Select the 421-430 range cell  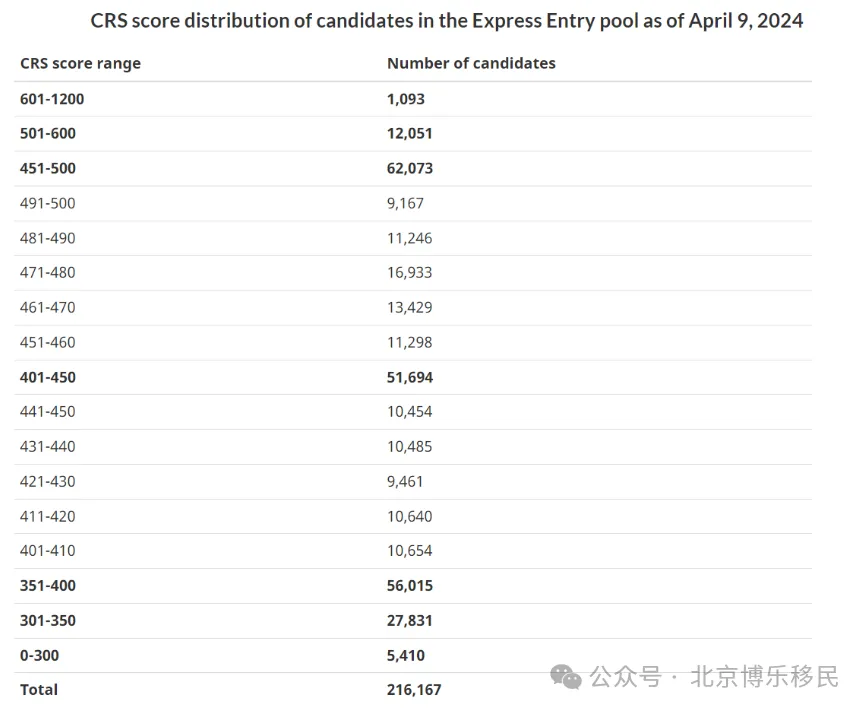(x=47, y=481)
